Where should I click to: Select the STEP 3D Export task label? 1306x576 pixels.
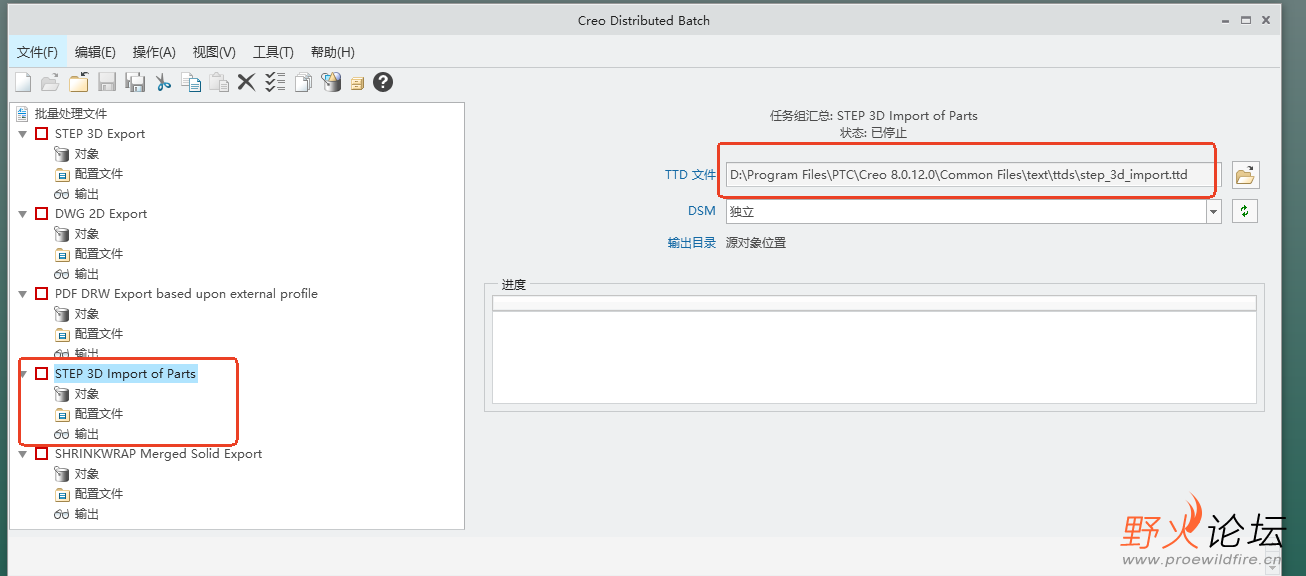coord(100,134)
